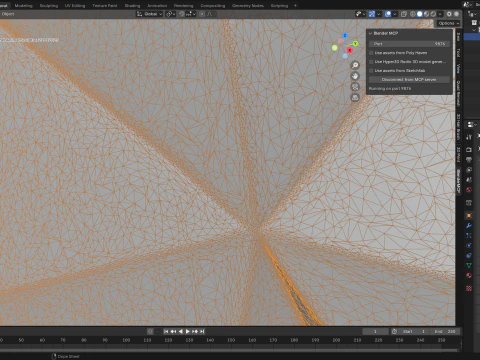
Task: Open the pivot point dropdown
Action: (x=171, y=14)
